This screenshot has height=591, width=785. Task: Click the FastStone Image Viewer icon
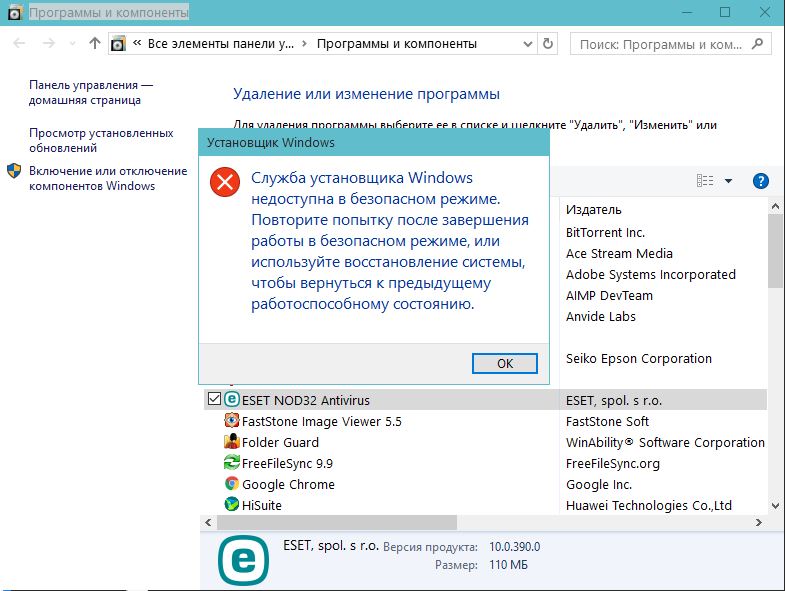point(232,420)
